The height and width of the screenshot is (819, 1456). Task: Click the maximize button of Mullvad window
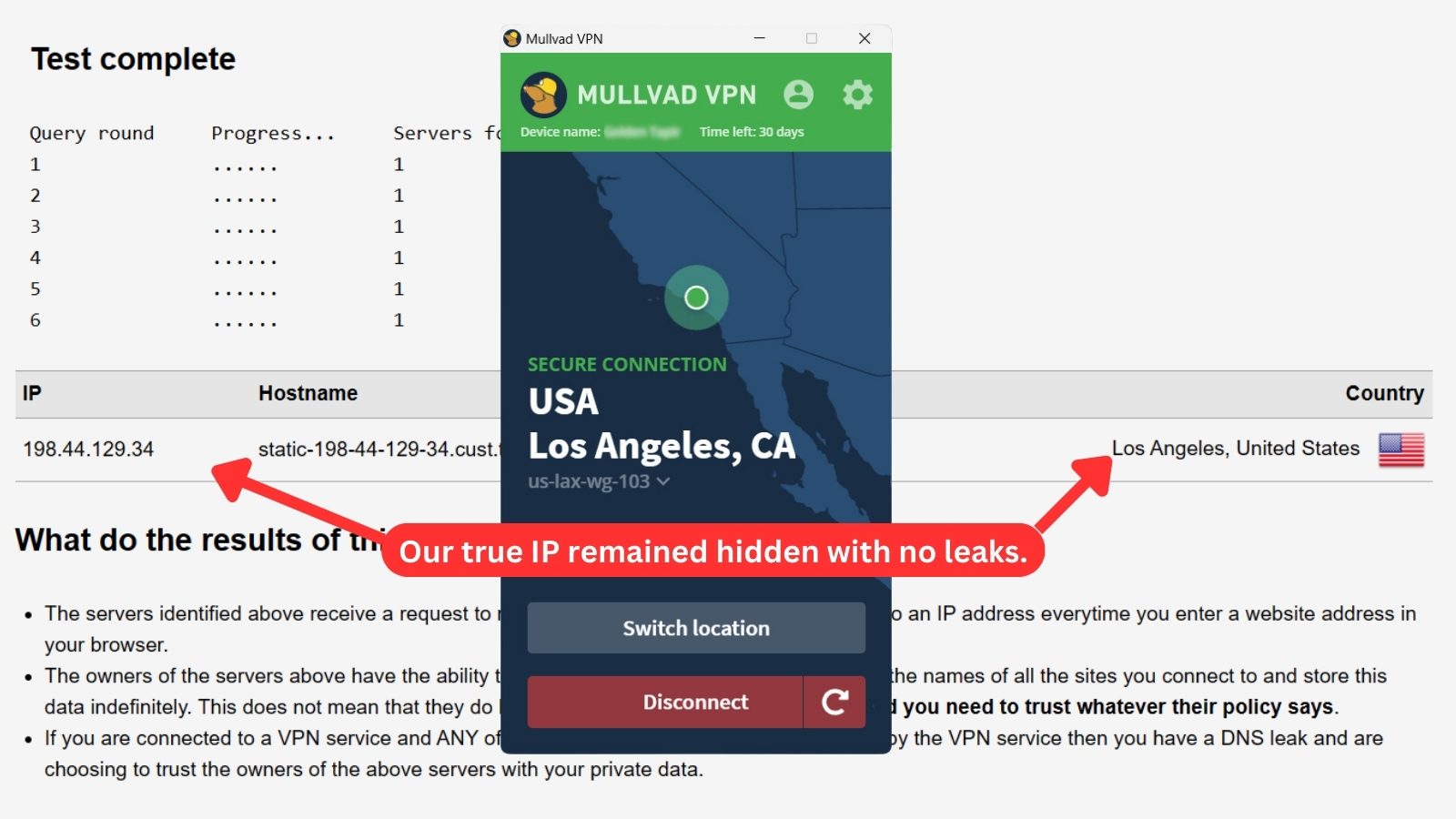point(812,38)
